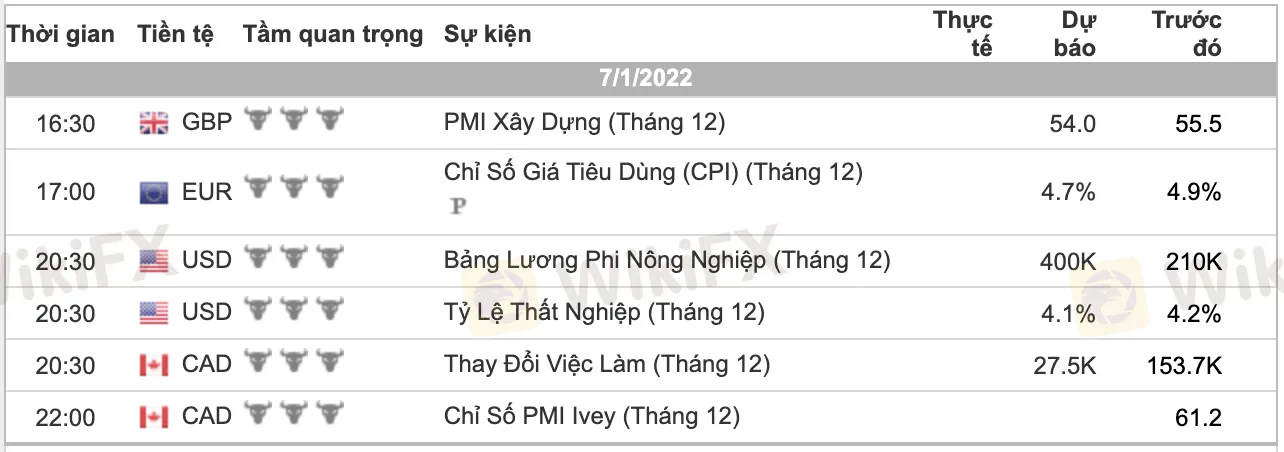
Task: Open the Chỉ Số Giá Tiêu Dùng (CPI) event
Action: (652, 172)
